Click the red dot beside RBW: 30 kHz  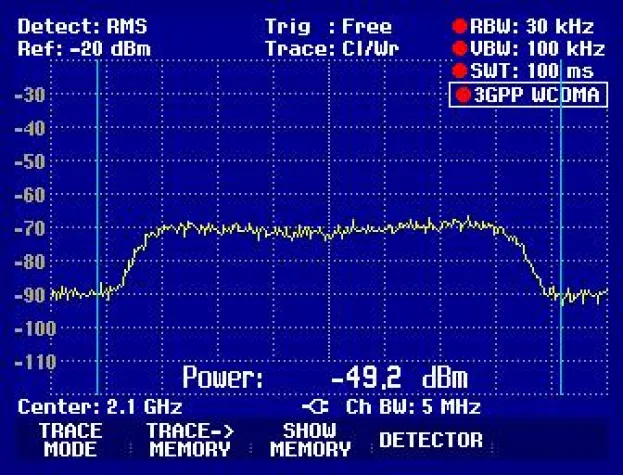pos(460,27)
